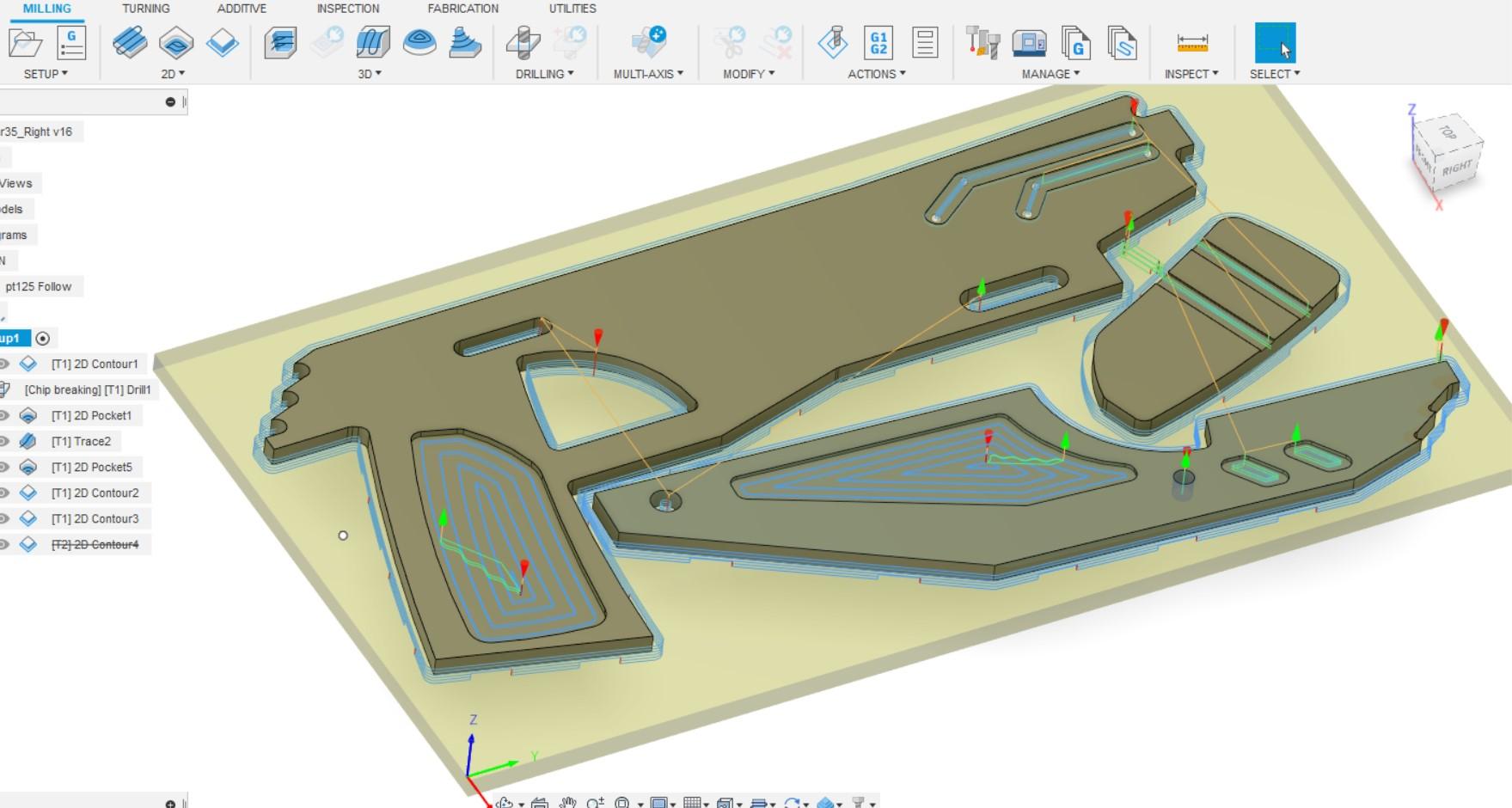Switch to the FABRICATION tab
The image size is (1512, 808).
click(463, 9)
